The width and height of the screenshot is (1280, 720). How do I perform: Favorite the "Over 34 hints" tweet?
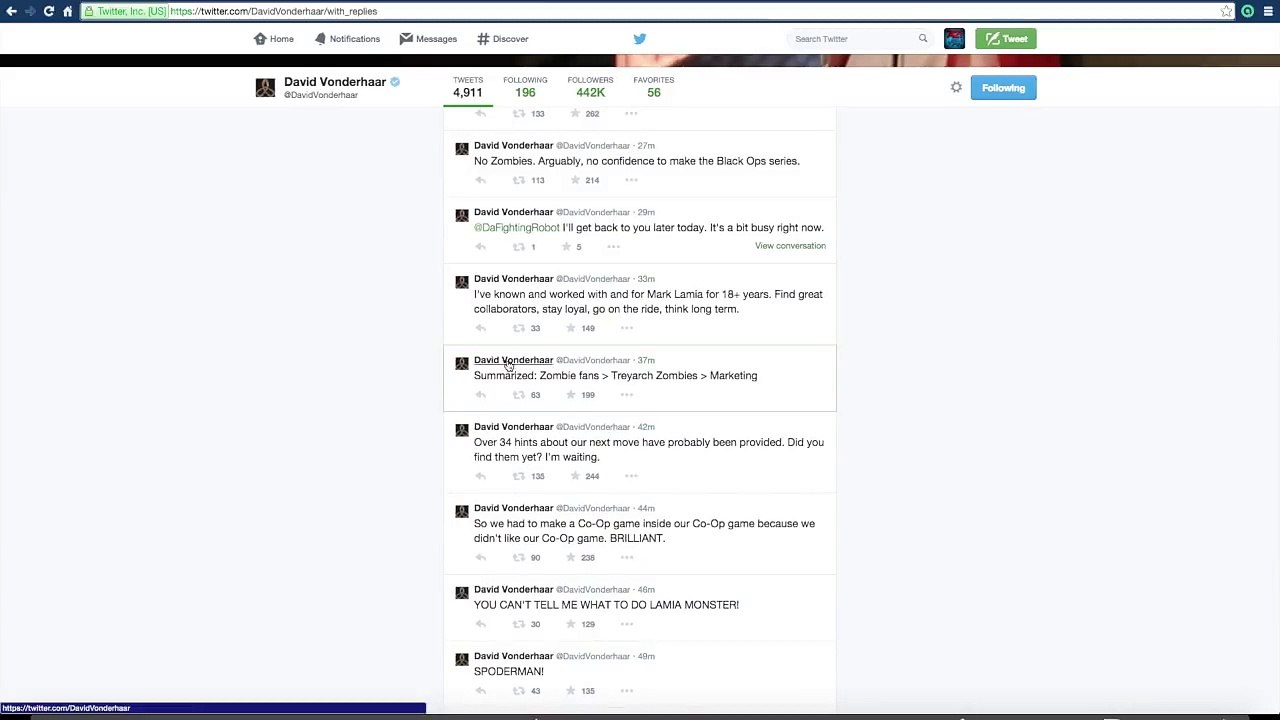coord(575,476)
